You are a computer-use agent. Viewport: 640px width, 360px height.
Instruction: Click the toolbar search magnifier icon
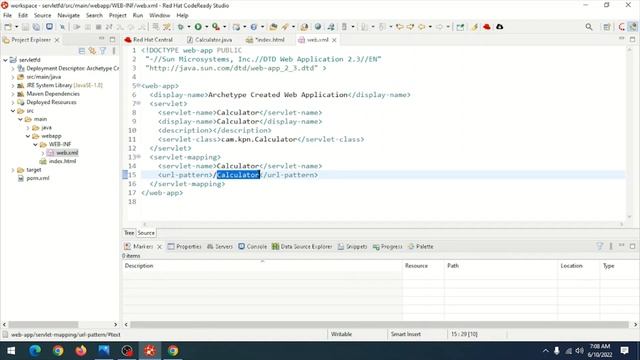(x=589, y=27)
